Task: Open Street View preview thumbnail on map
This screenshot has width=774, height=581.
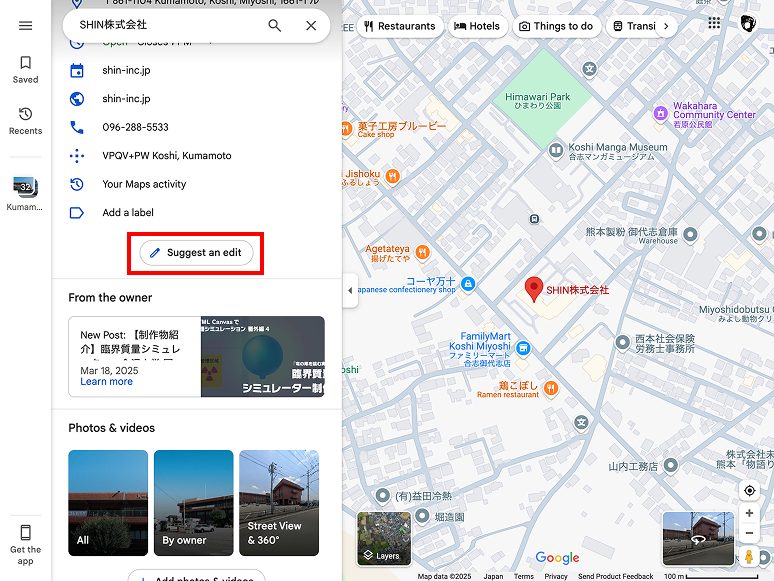Action: (698, 539)
